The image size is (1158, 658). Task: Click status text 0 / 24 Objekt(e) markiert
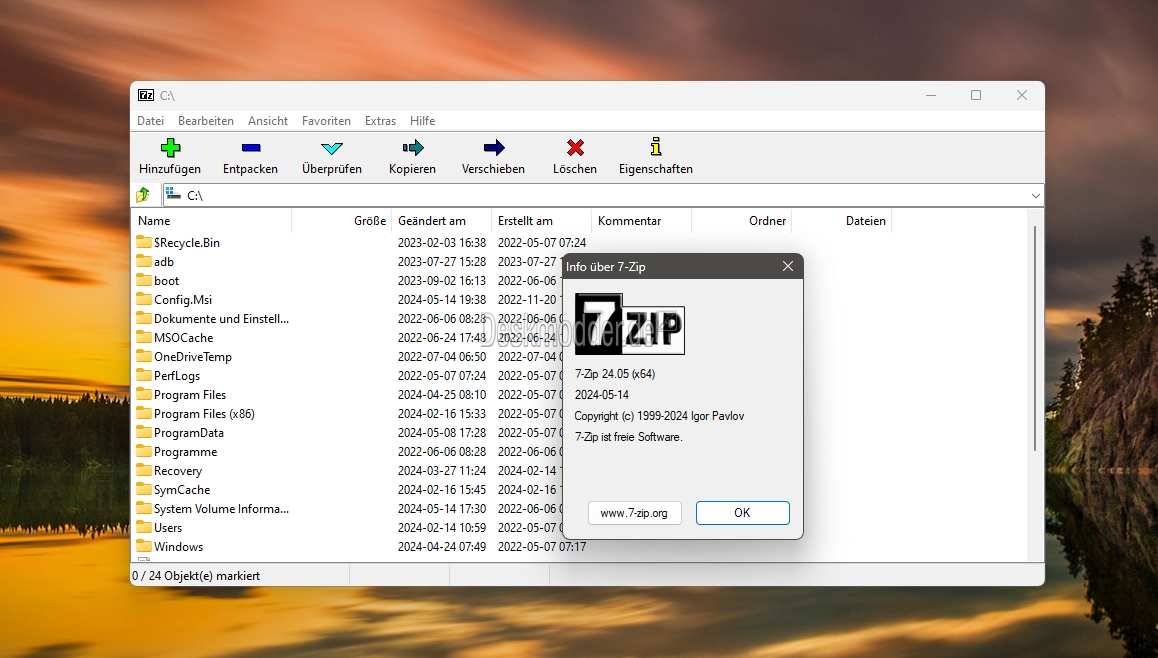[196, 575]
